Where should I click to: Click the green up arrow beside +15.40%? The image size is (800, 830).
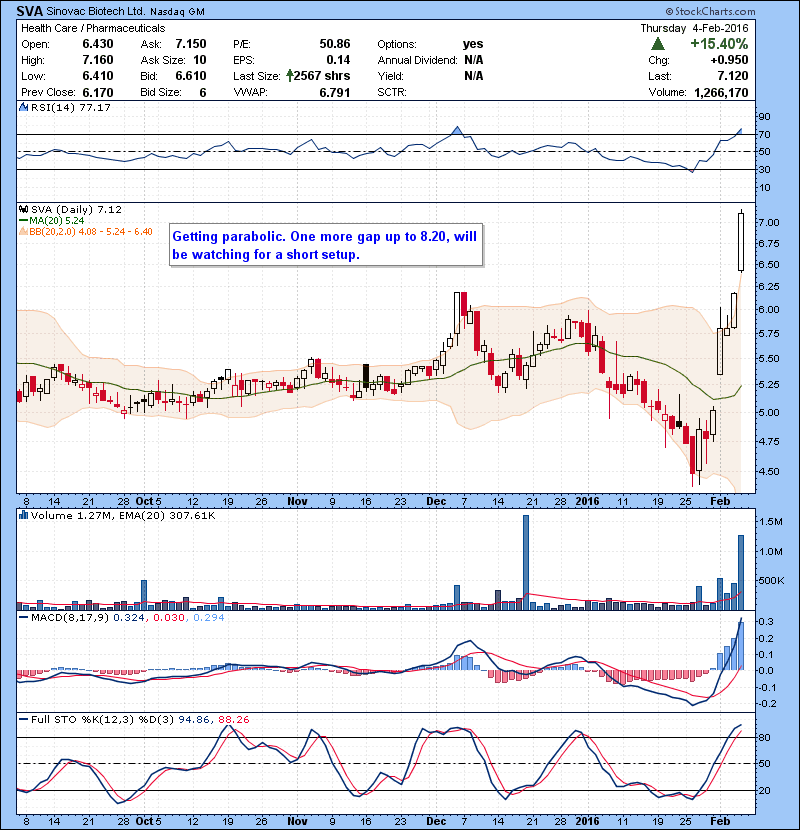click(658, 44)
